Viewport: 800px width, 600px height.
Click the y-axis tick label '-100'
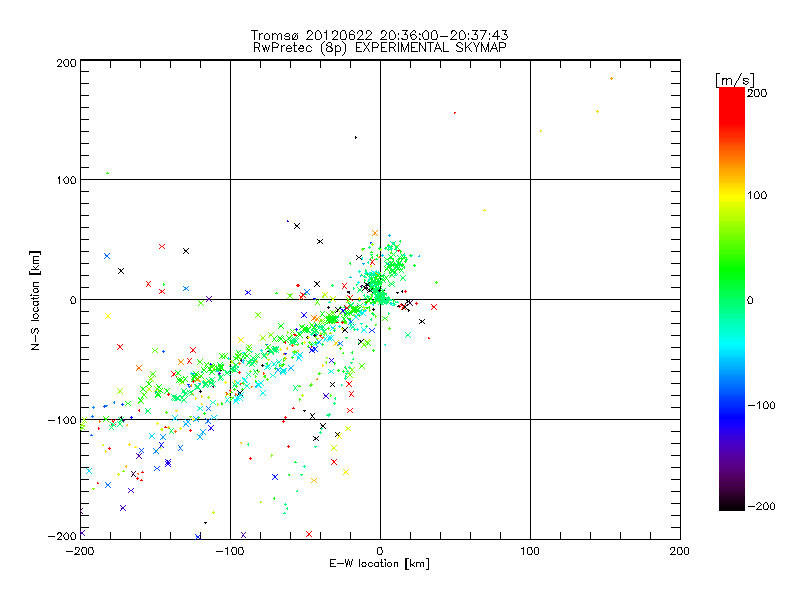click(62, 420)
